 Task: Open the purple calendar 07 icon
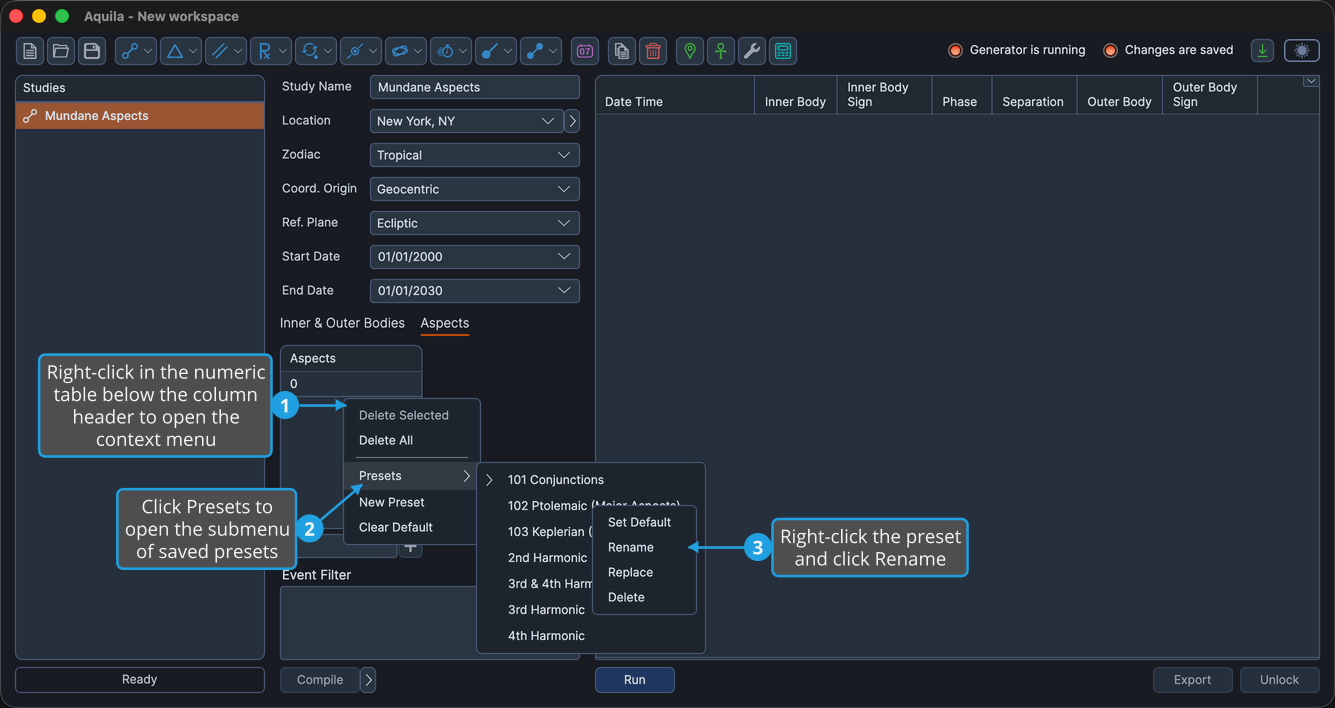[x=585, y=51]
